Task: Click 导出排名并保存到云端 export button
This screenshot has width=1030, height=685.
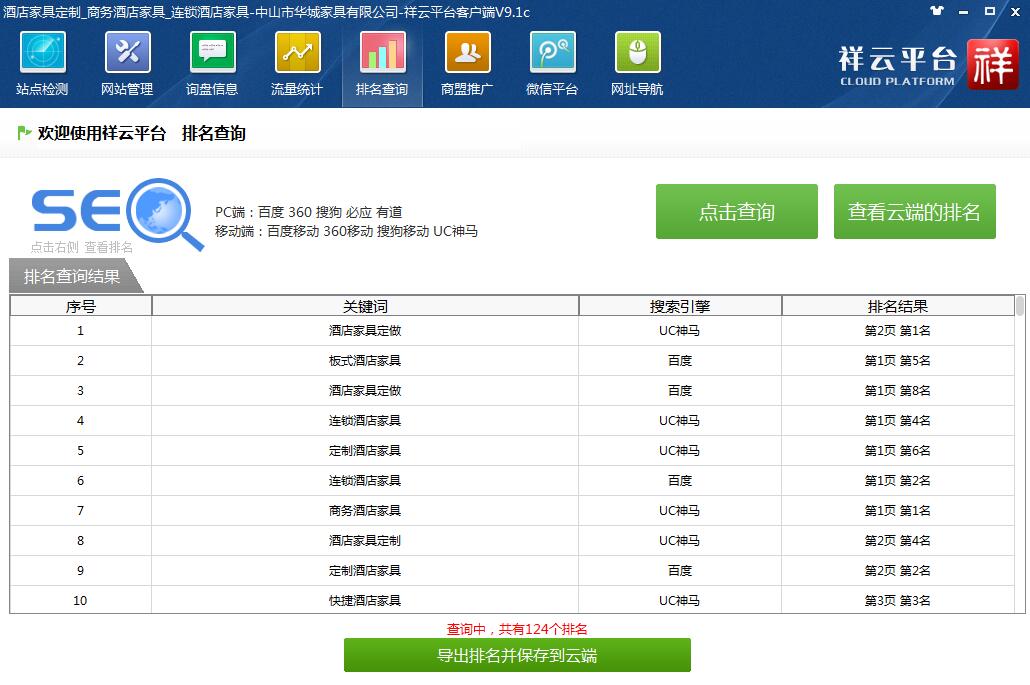Action: coord(517,656)
